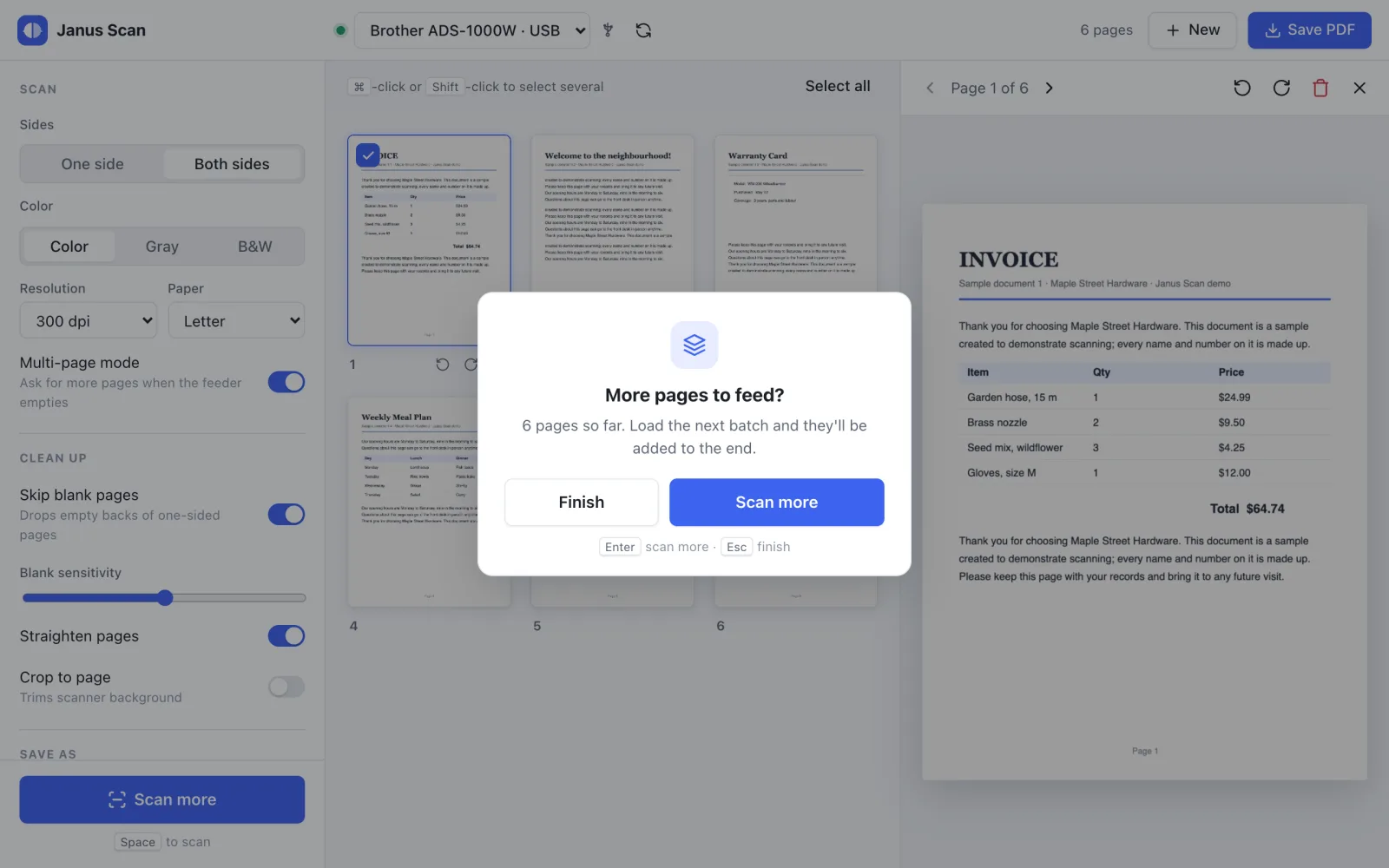Viewport: 1389px width, 868px height.
Task: Open the Letter paper size dropdown
Action: pyautogui.click(x=236, y=321)
